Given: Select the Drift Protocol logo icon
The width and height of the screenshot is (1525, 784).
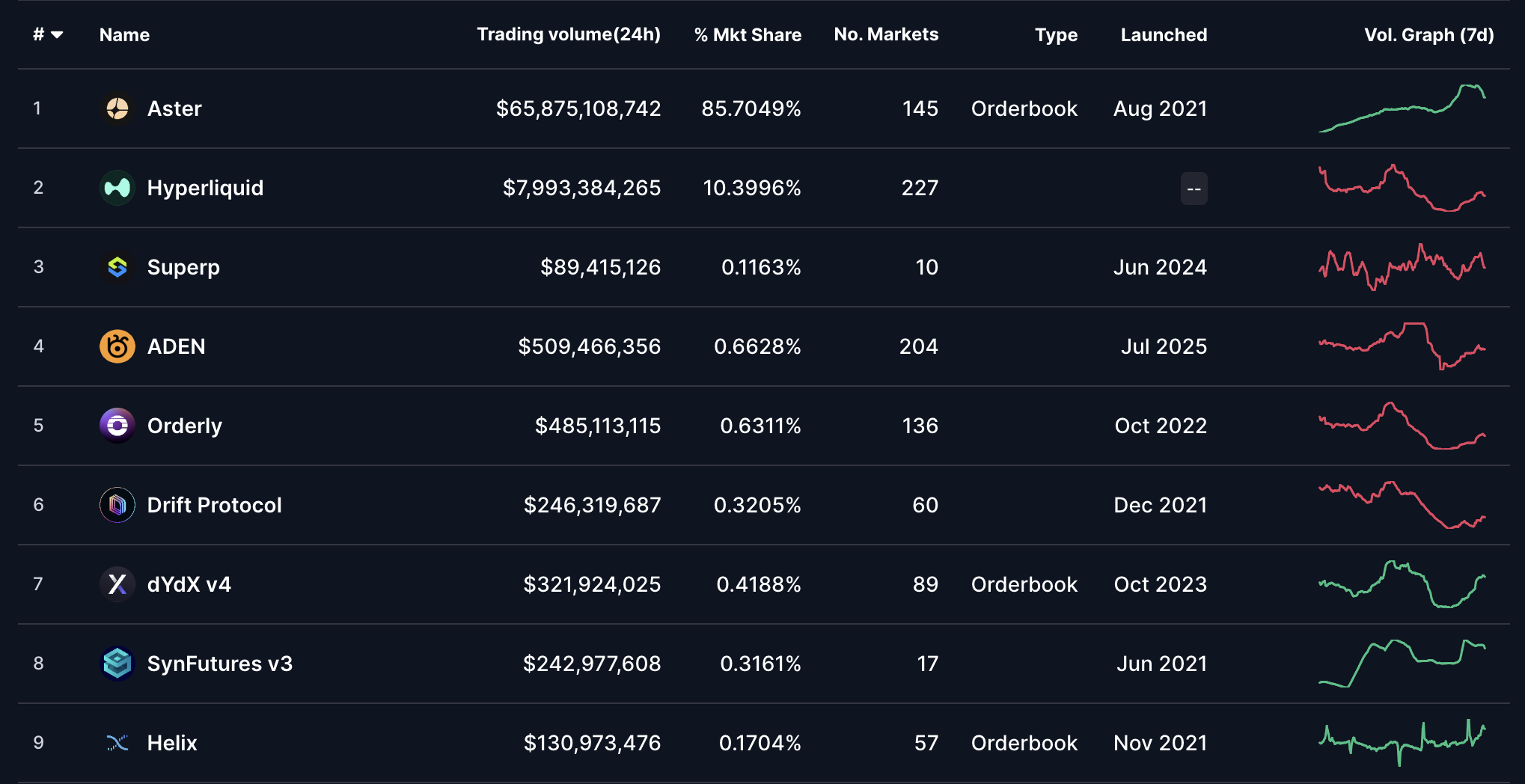Looking at the screenshot, I should [117, 505].
